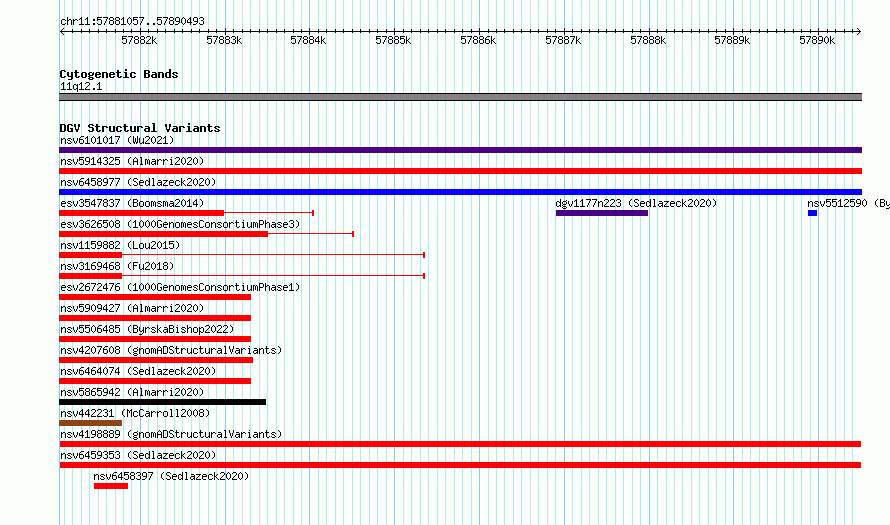890x525 pixels.
Task: Select the dgv1177n223 (Sedlazeck2020) purple bar
Action: pos(602,213)
